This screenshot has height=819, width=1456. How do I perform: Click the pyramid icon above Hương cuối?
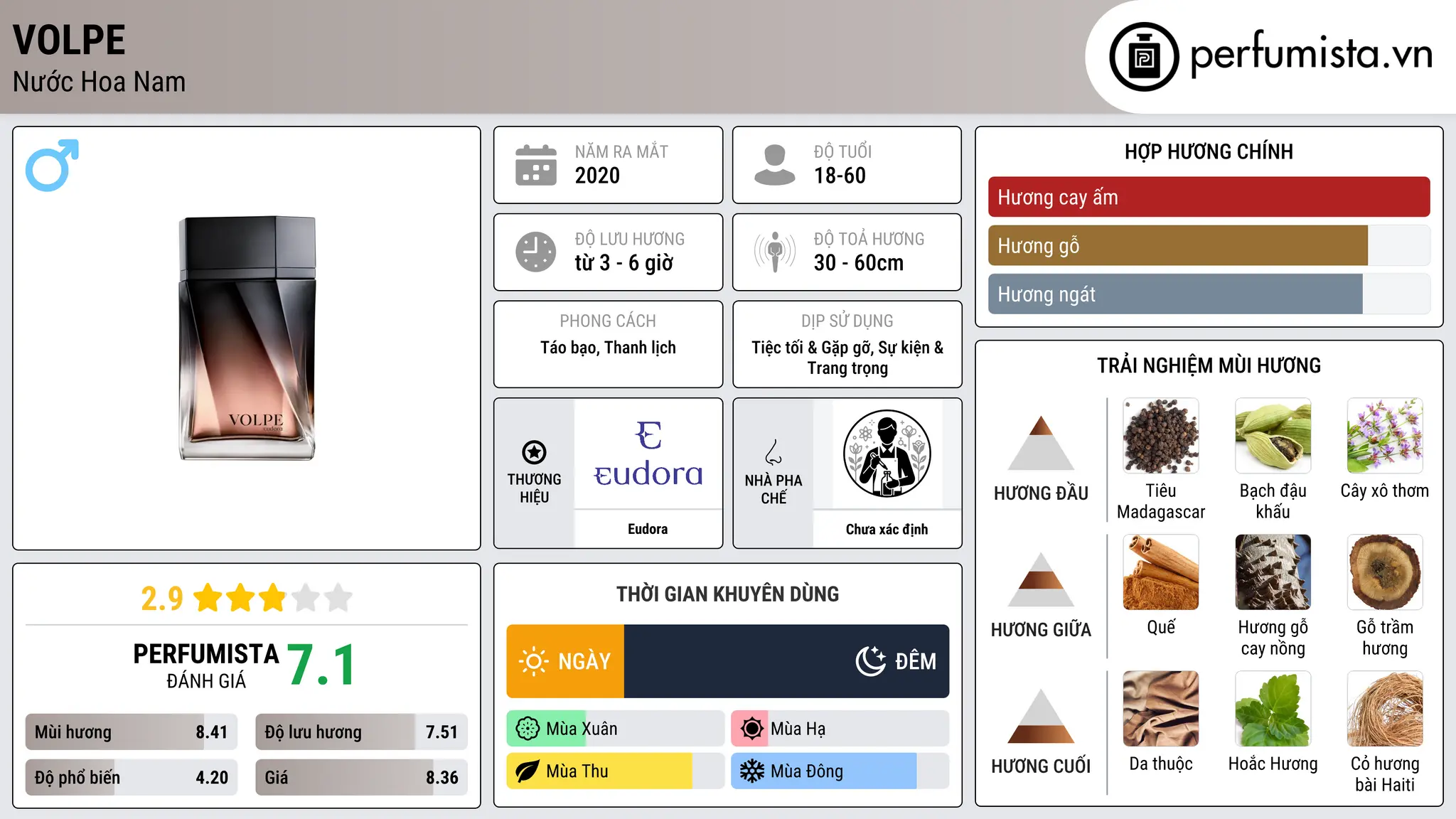1041,716
